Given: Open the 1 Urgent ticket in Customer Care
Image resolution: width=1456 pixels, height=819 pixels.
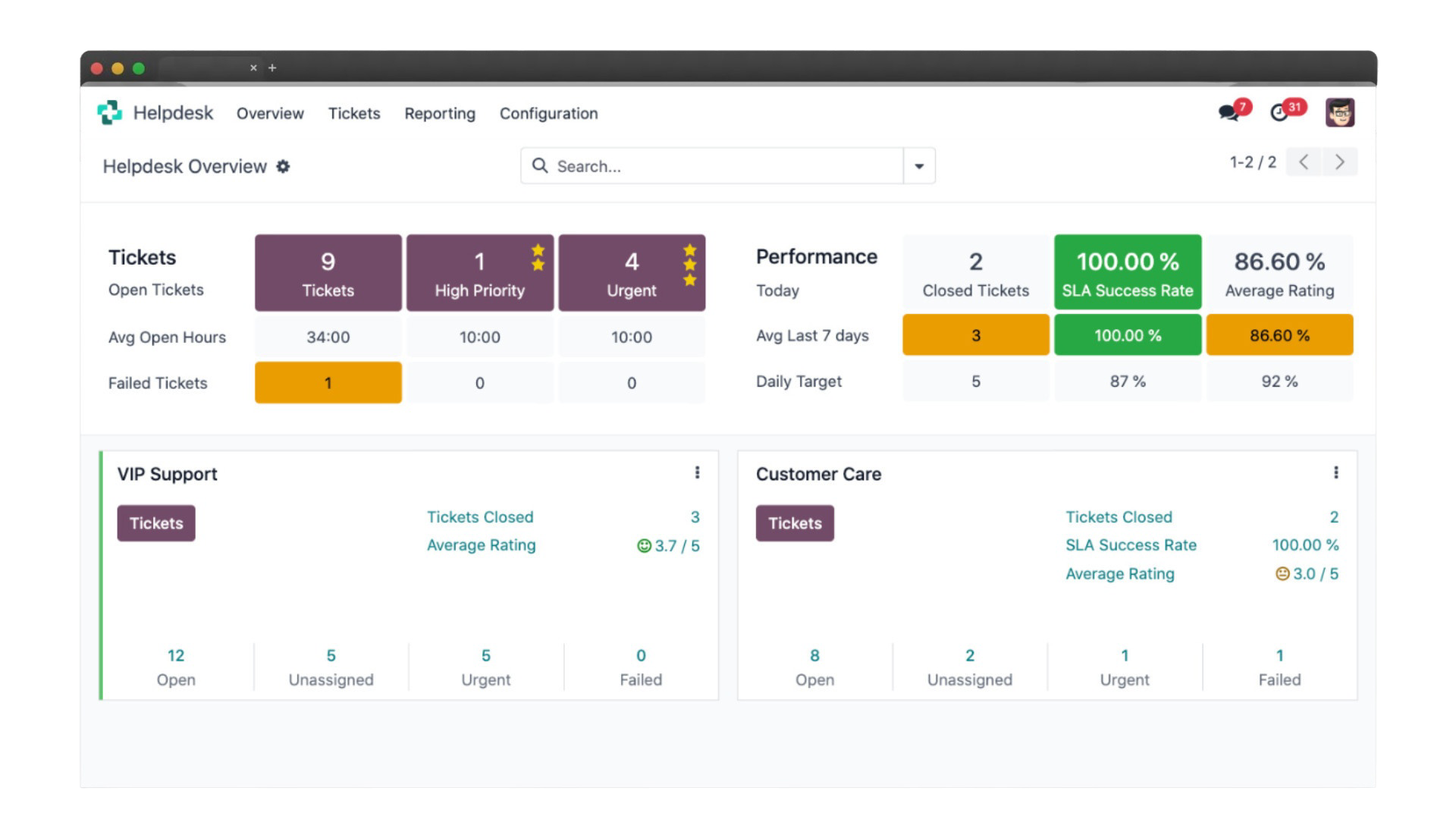Looking at the screenshot, I should pos(1125,667).
